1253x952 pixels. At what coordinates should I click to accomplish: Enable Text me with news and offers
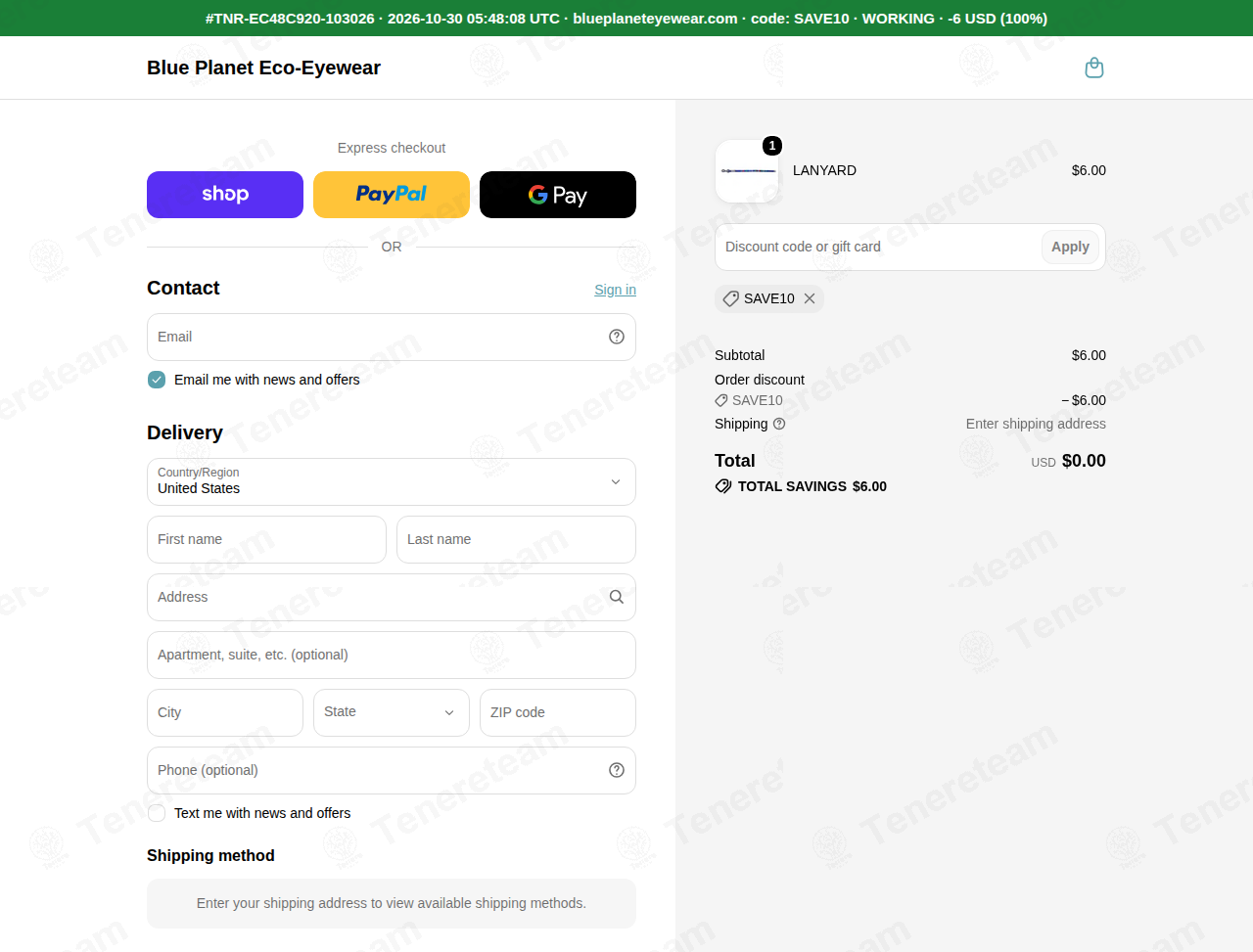click(157, 813)
